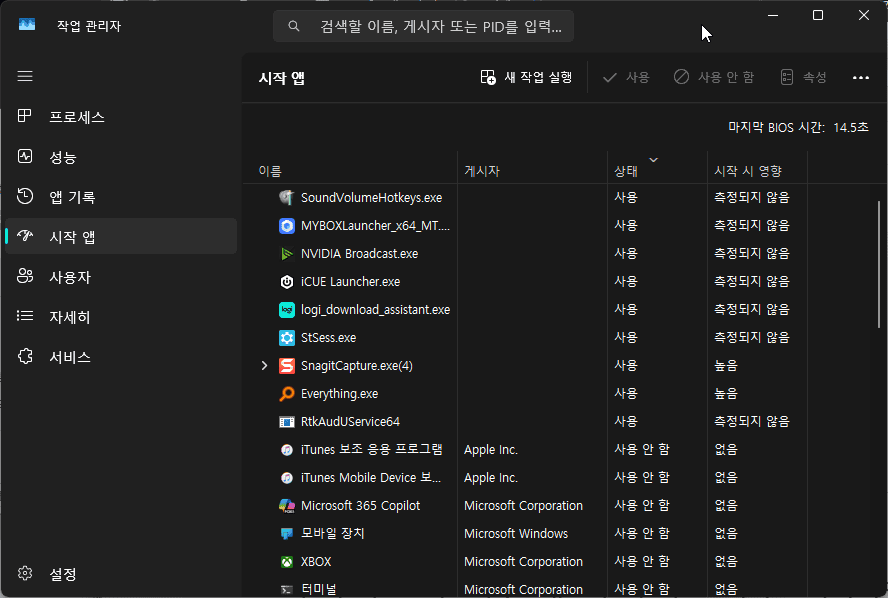Select the StSess.exe row name

point(328,338)
